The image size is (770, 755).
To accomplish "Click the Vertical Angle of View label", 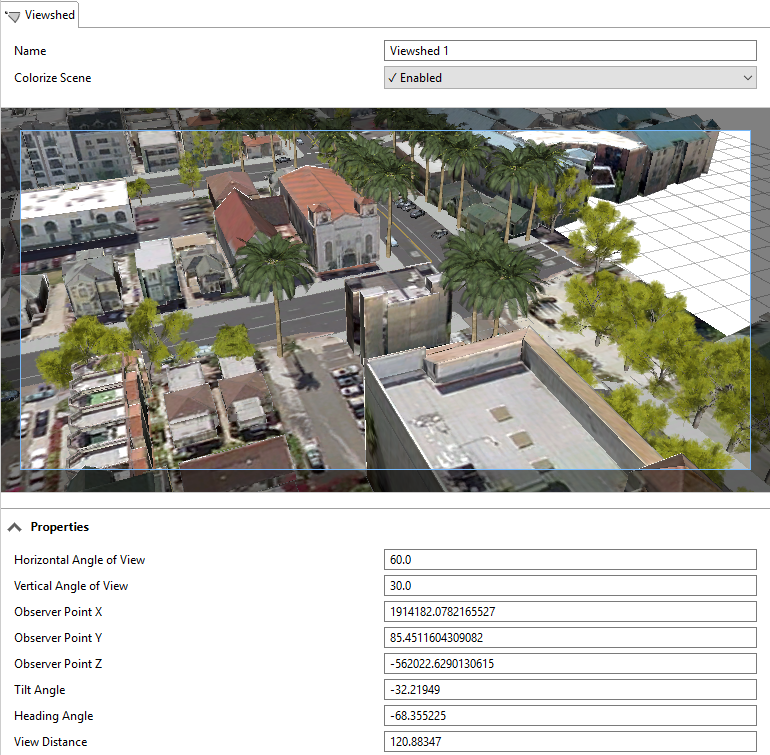I will (x=71, y=586).
